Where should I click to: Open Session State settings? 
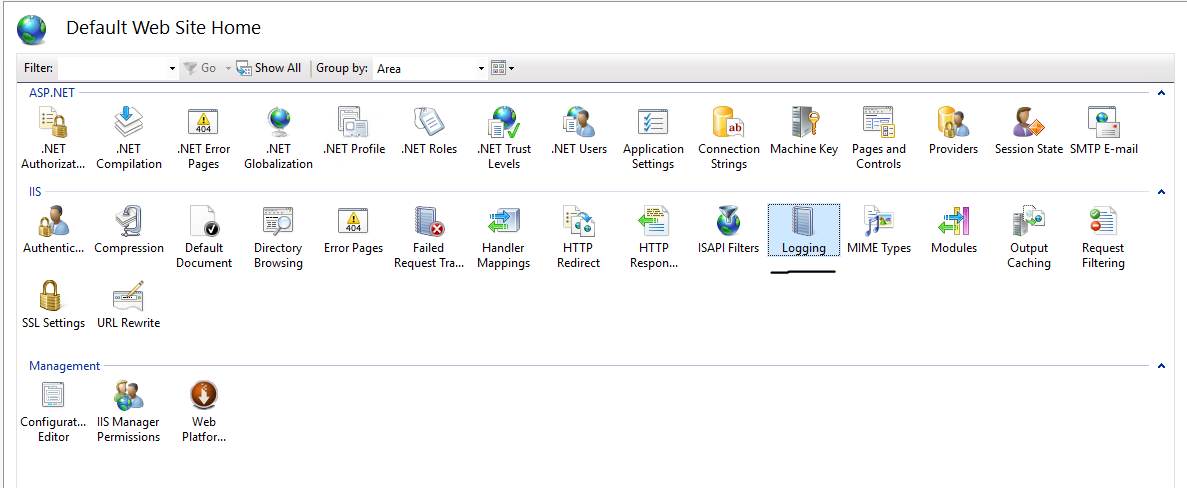[x=1029, y=132]
